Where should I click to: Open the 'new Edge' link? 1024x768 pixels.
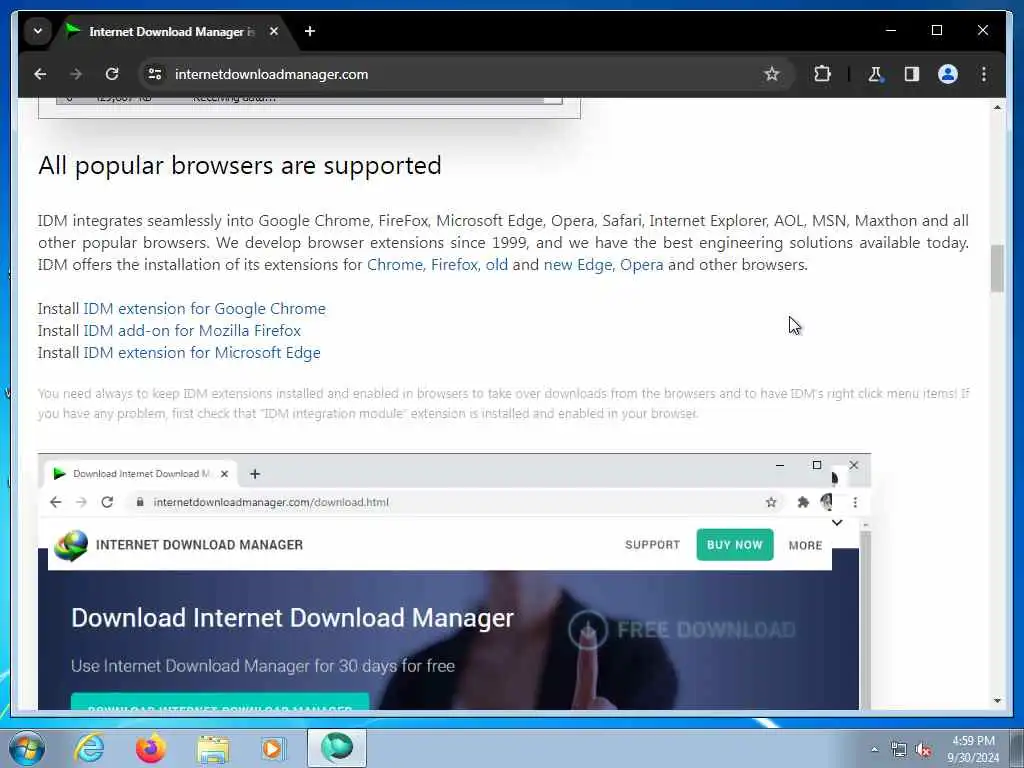pyautogui.click(x=578, y=264)
